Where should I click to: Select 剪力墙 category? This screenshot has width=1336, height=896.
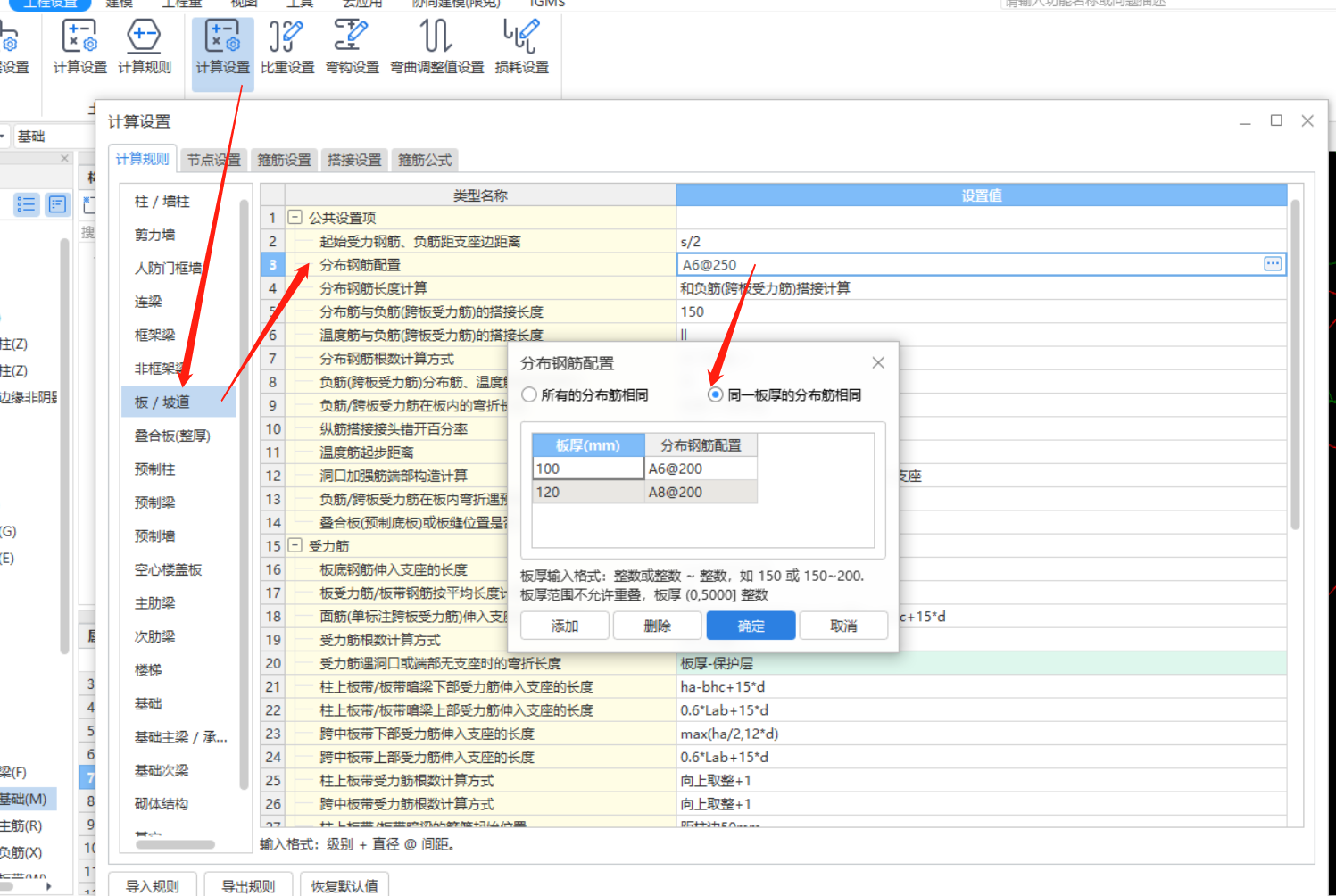155,235
